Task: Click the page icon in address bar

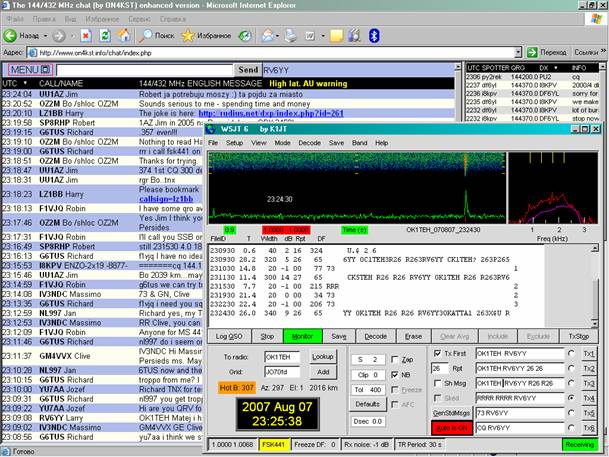Action: (x=33, y=52)
